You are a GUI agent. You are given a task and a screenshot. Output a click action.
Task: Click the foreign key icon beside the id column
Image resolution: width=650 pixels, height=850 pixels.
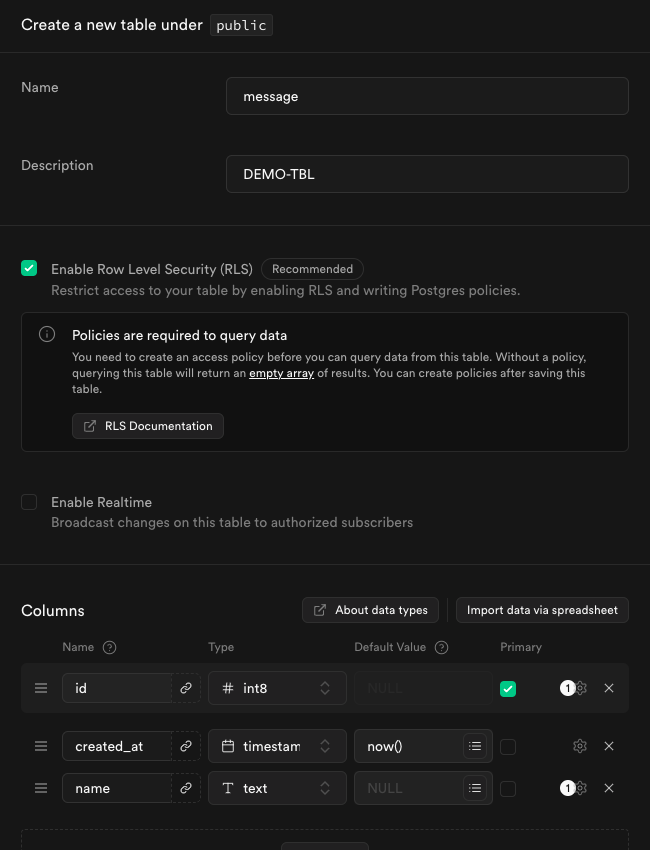tap(186, 688)
